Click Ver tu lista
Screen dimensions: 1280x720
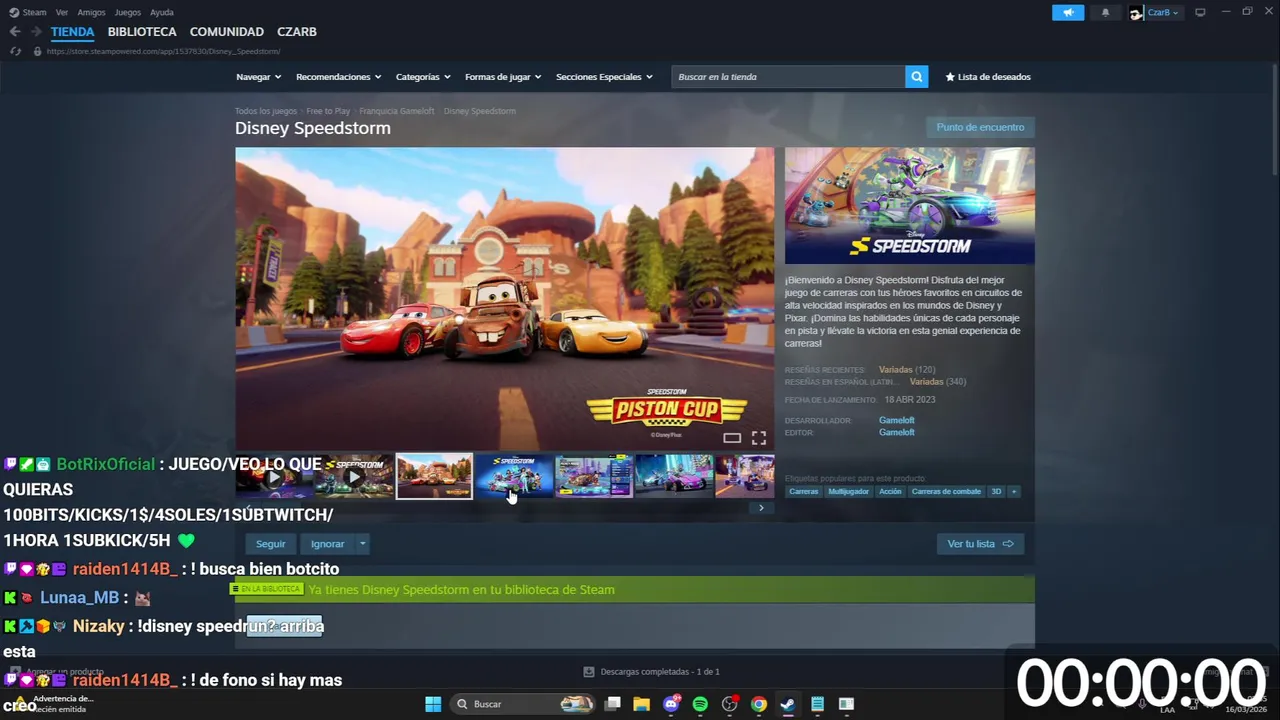click(x=980, y=544)
